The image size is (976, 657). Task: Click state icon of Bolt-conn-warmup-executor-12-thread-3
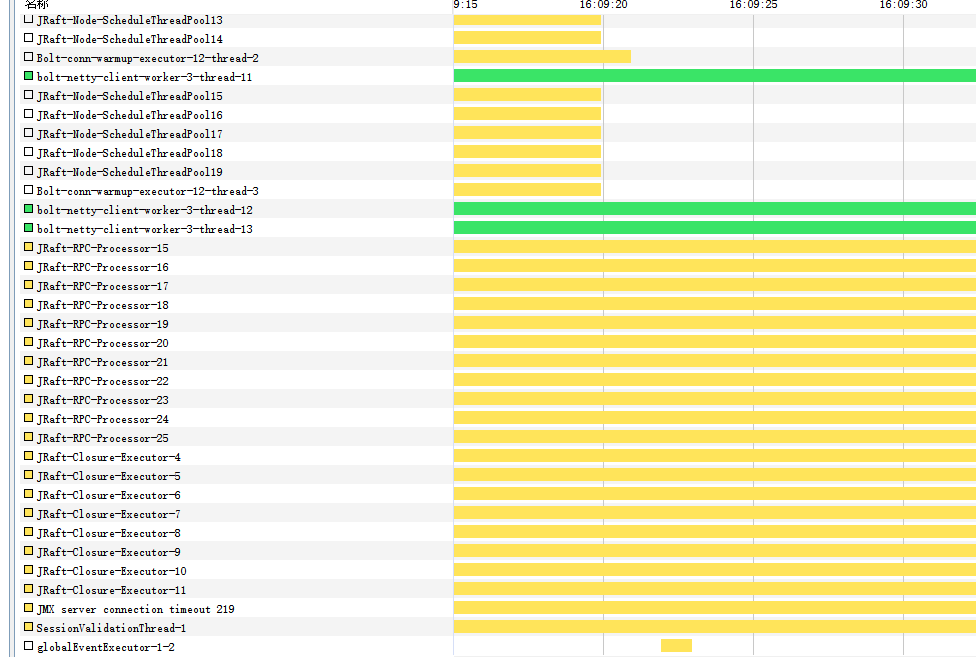28,190
